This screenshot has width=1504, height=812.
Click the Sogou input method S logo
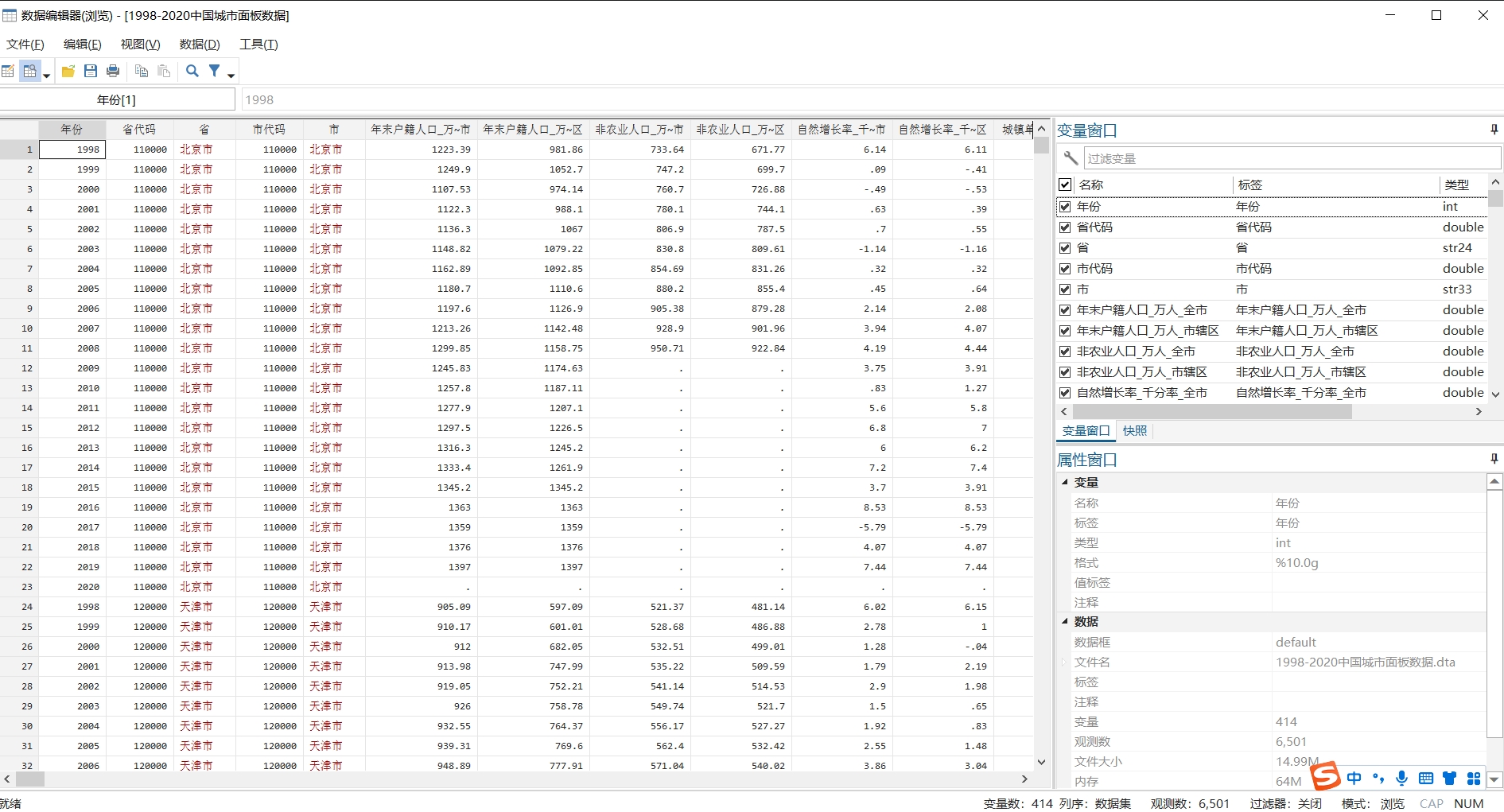pos(1326,776)
